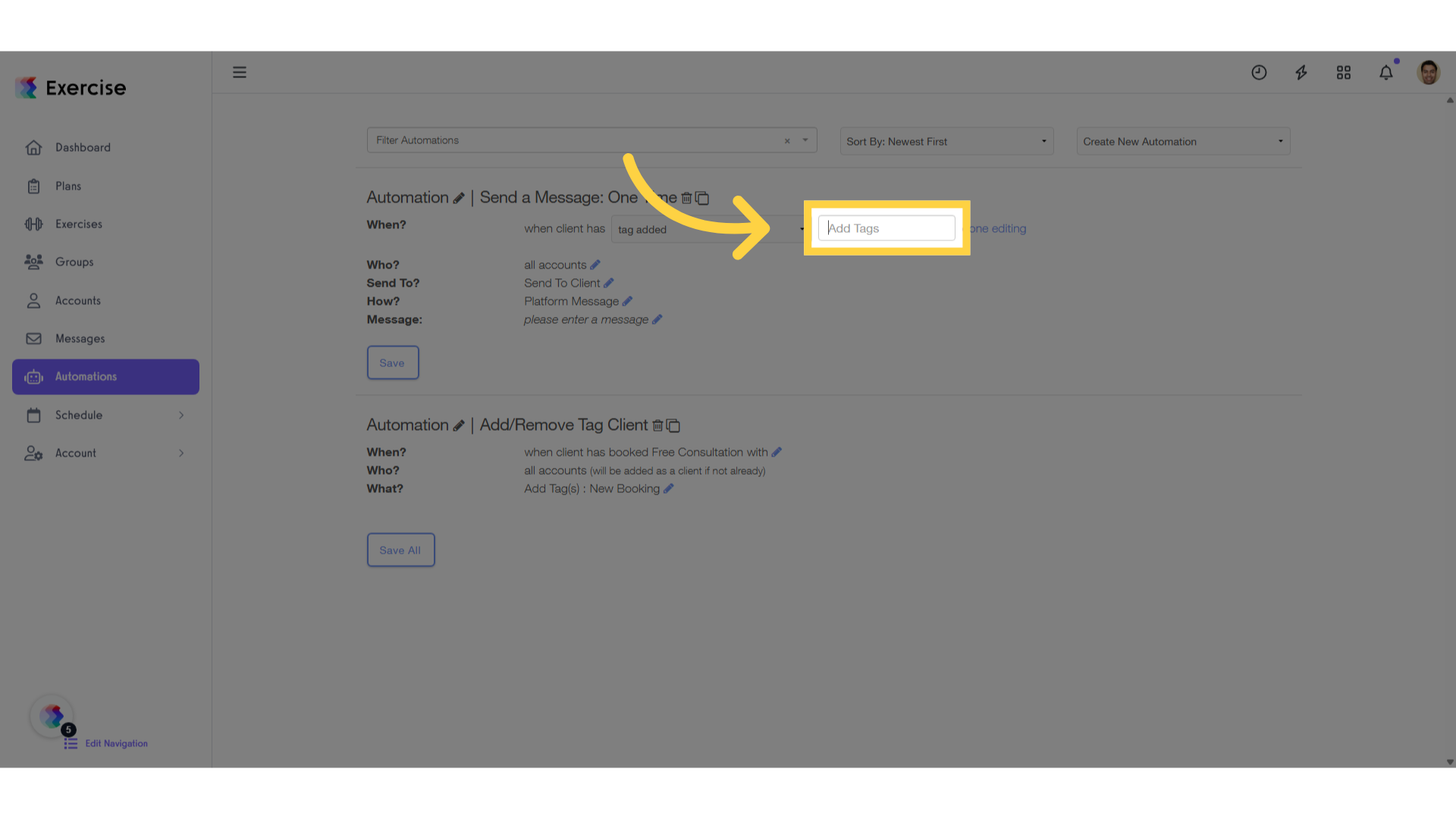The image size is (1456, 819).
Task: Clear the Filter Automations field
Action: 787,140
